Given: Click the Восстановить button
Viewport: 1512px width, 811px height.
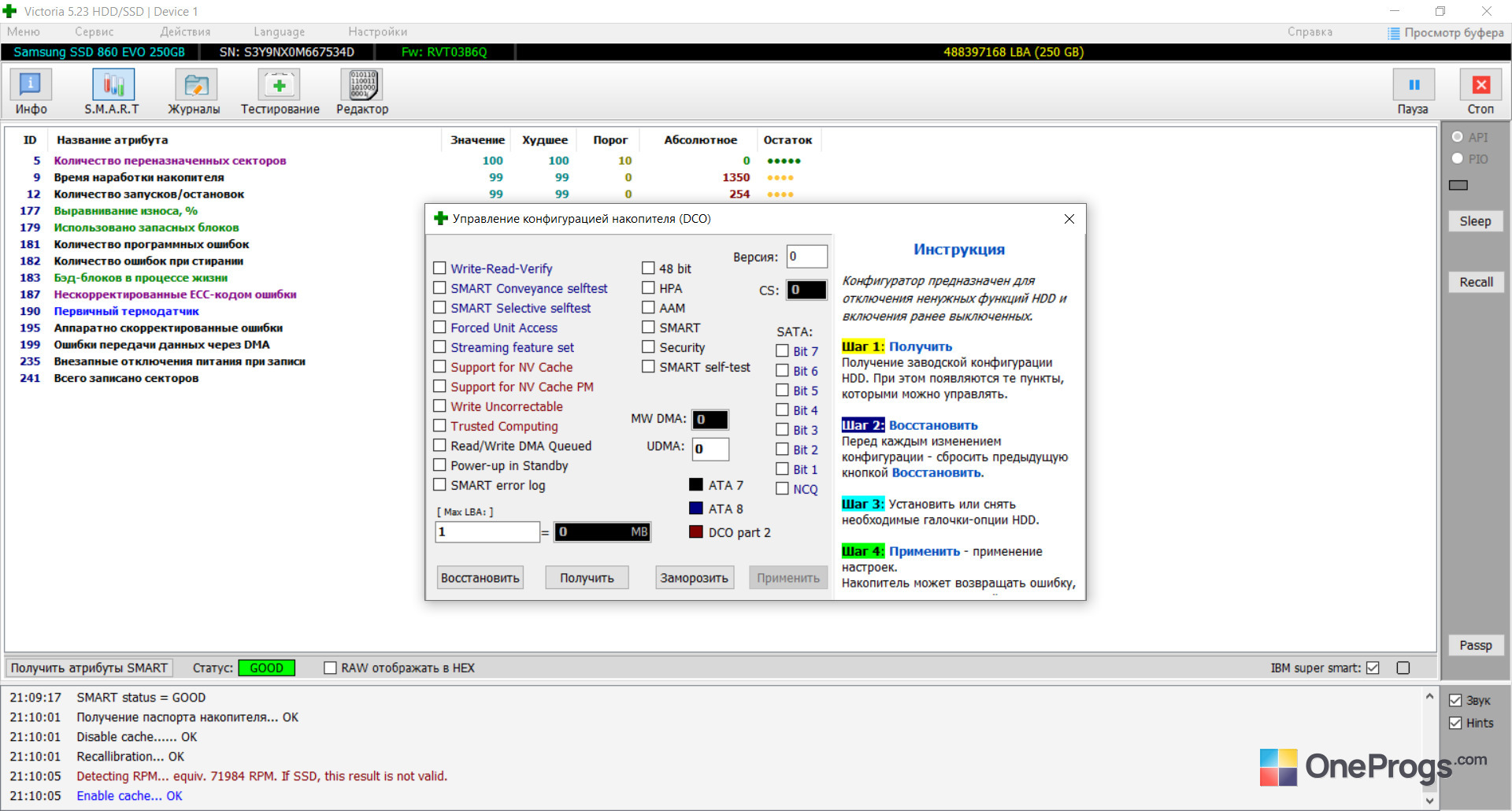Looking at the screenshot, I should pyautogui.click(x=480, y=578).
